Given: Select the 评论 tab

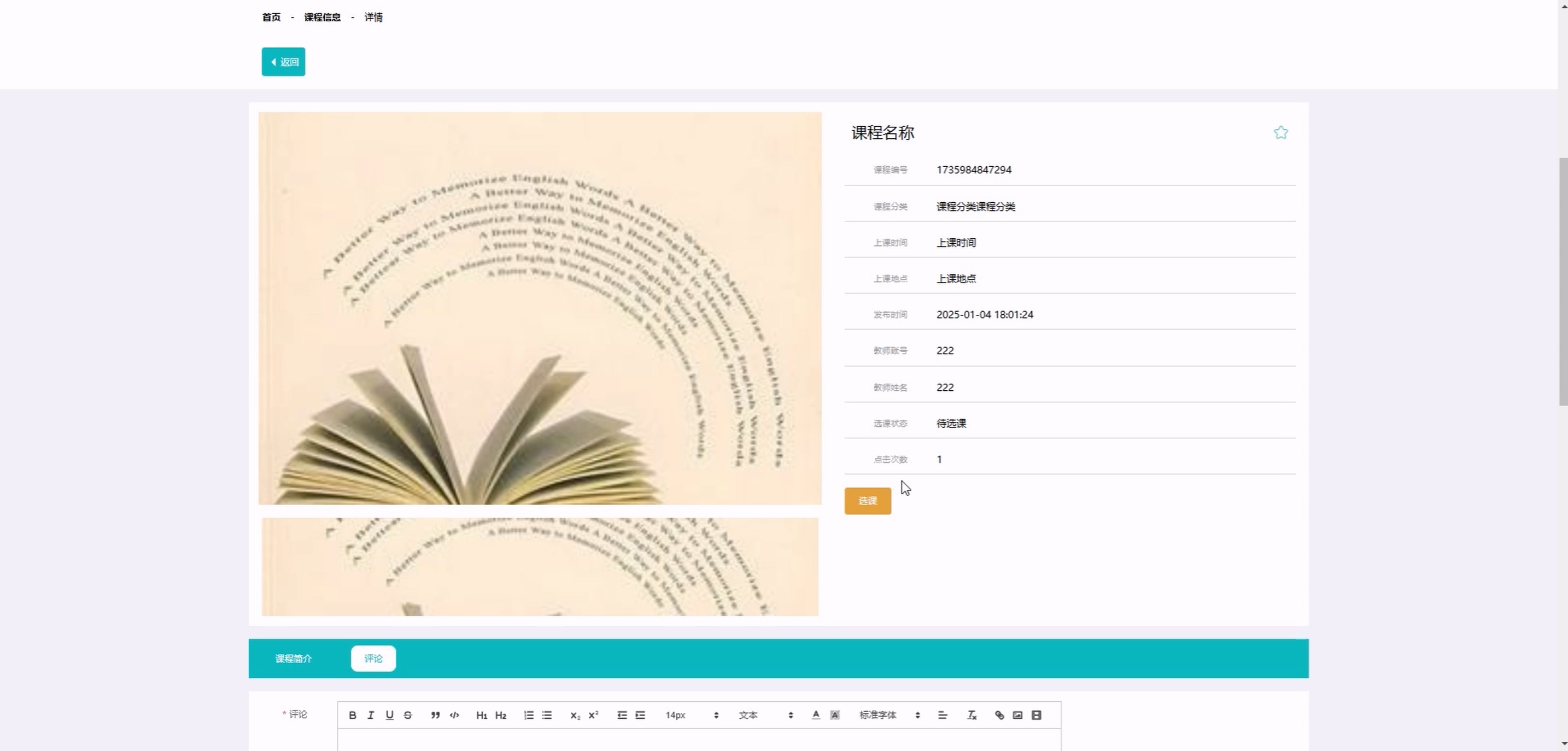Looking at the screenshot, I should [373, 659].
